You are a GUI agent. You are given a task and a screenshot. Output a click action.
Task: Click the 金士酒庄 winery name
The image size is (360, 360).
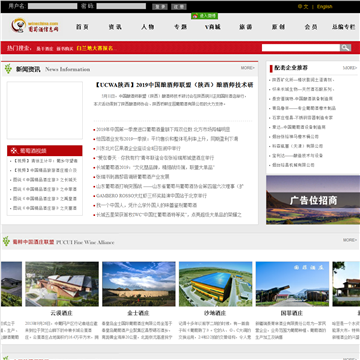(138, 313)
